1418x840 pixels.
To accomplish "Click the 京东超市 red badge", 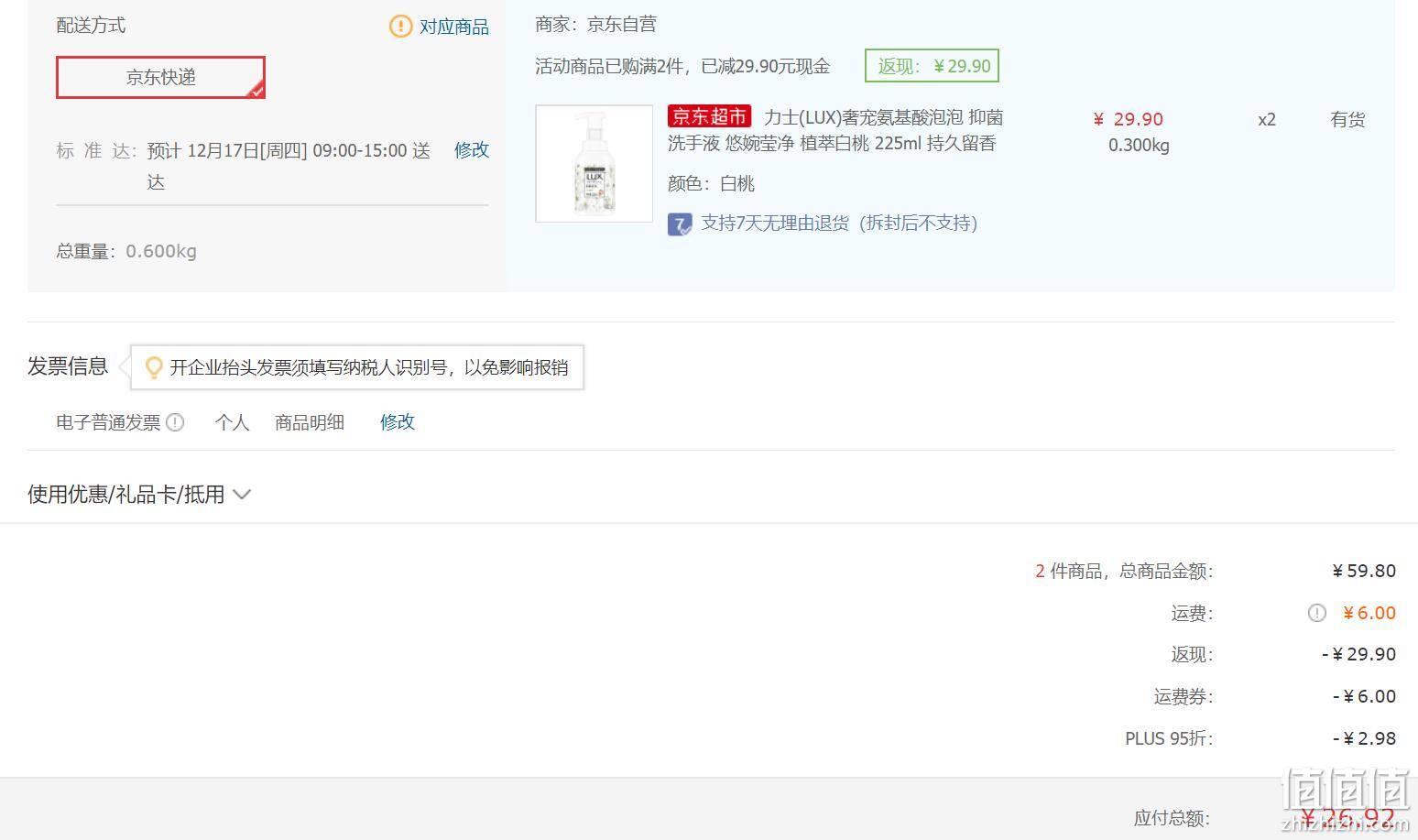I will pyautogui.click(x=709, y=116).
